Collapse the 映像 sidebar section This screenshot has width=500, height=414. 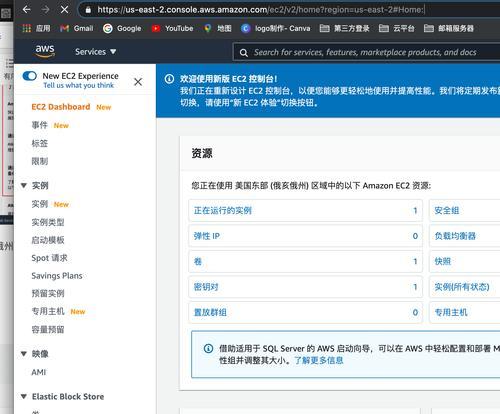pyautogui.click(x=24, y=354)
